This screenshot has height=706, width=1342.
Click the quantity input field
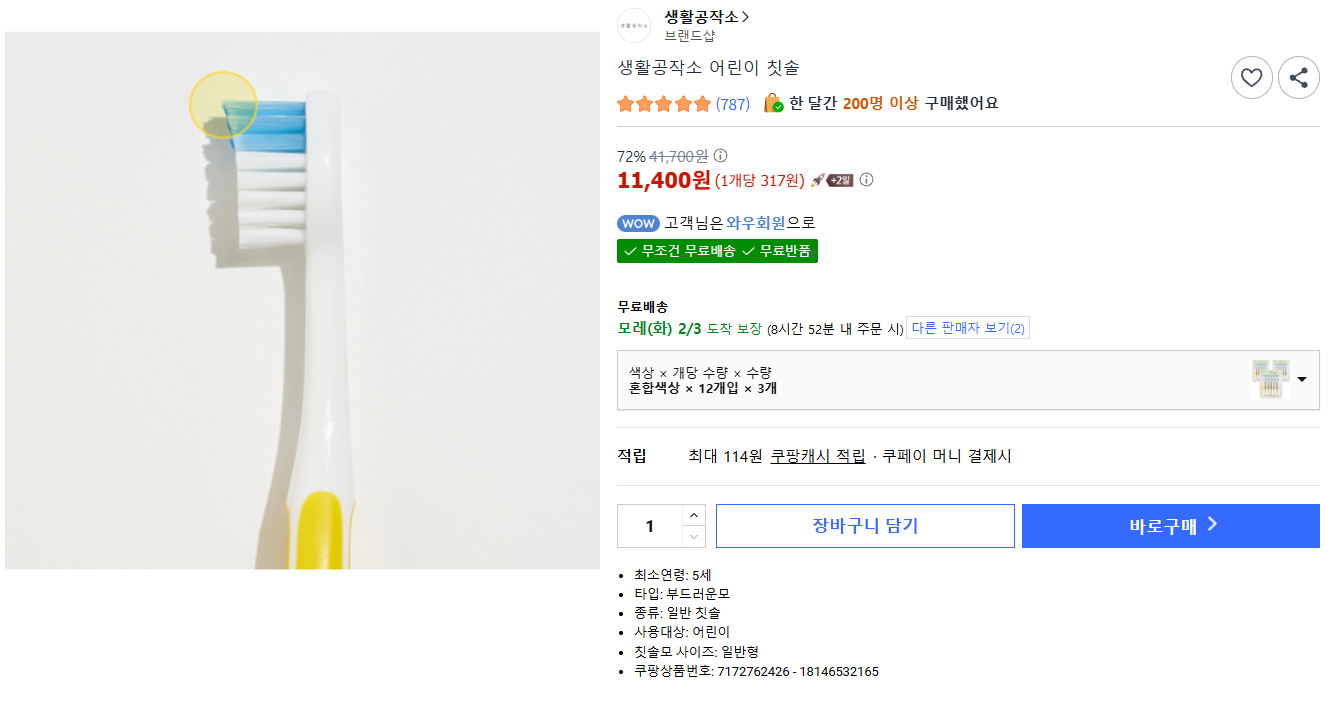coord(650,526)
